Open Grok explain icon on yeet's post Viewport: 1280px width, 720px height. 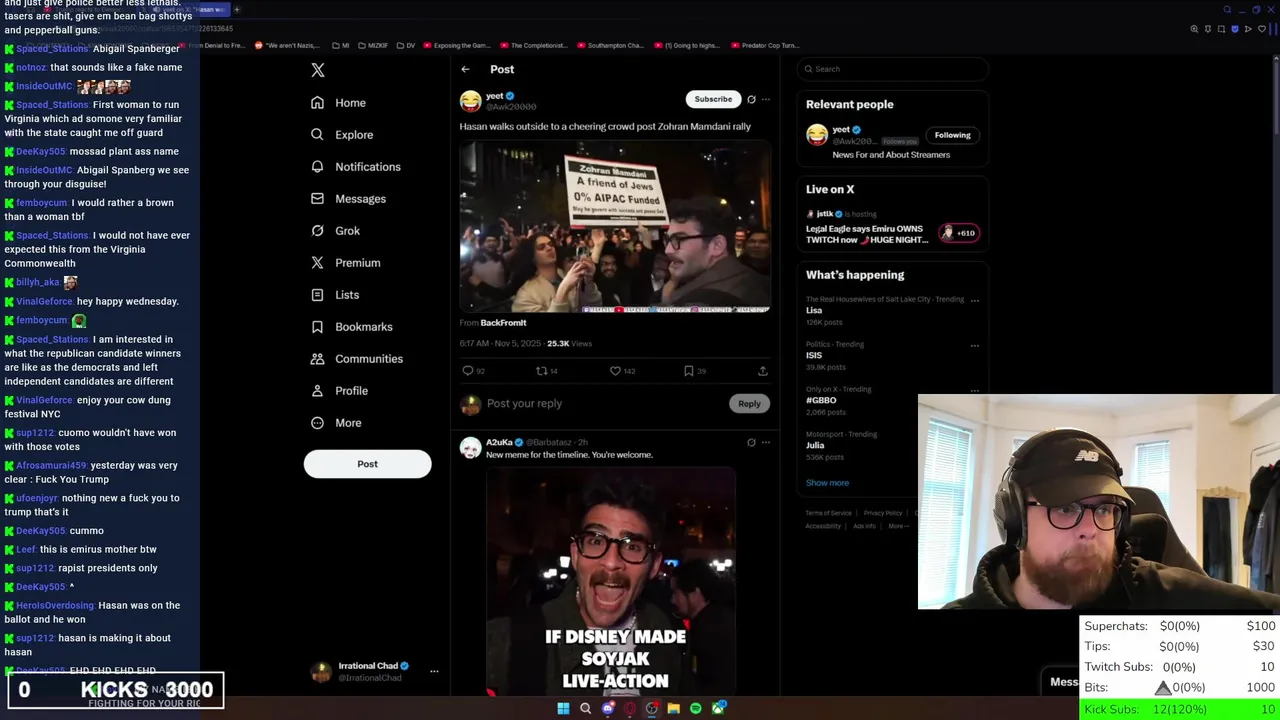(x=751, y=99)
